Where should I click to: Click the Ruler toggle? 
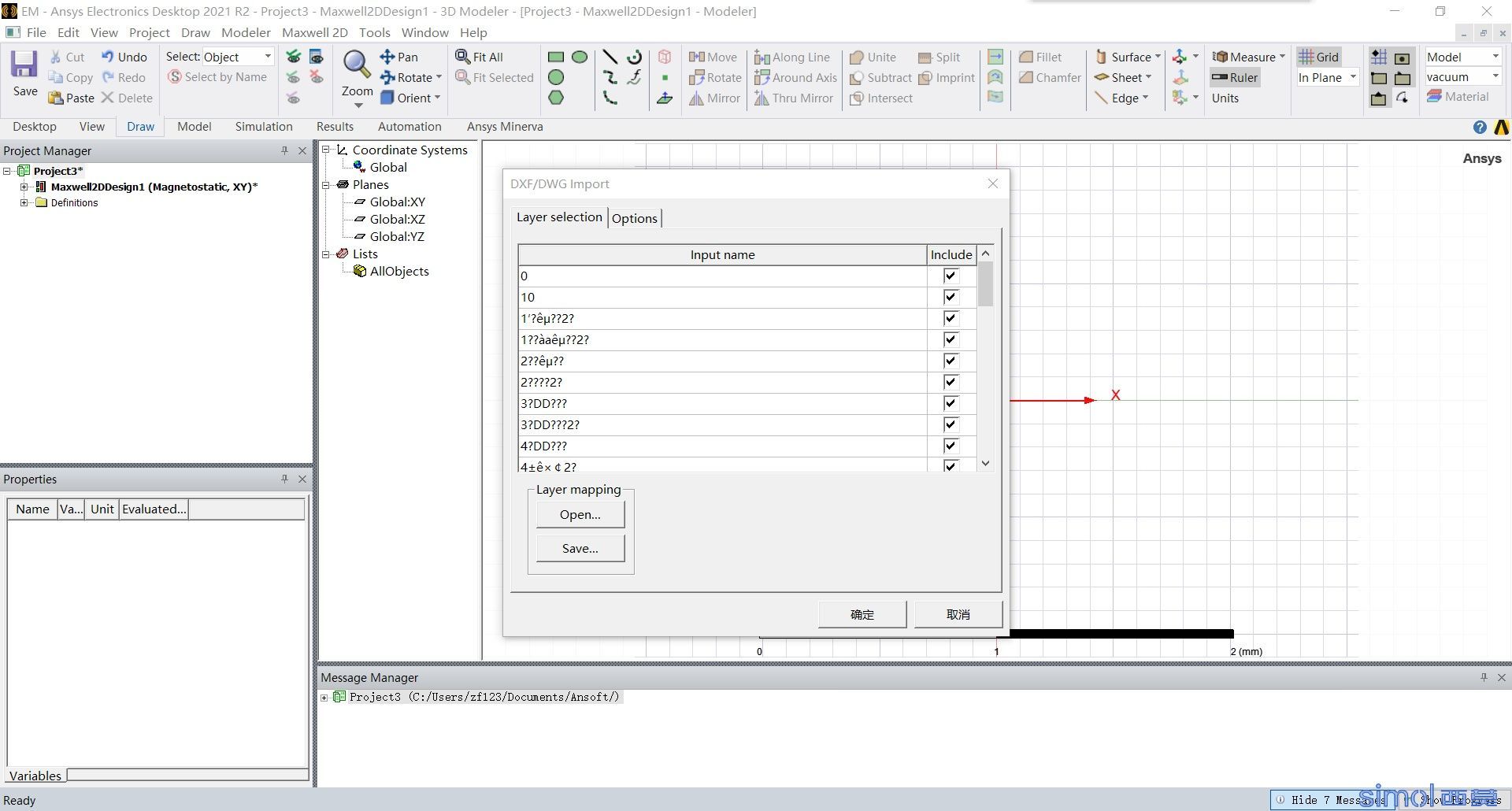click(x=1235, y=77)
